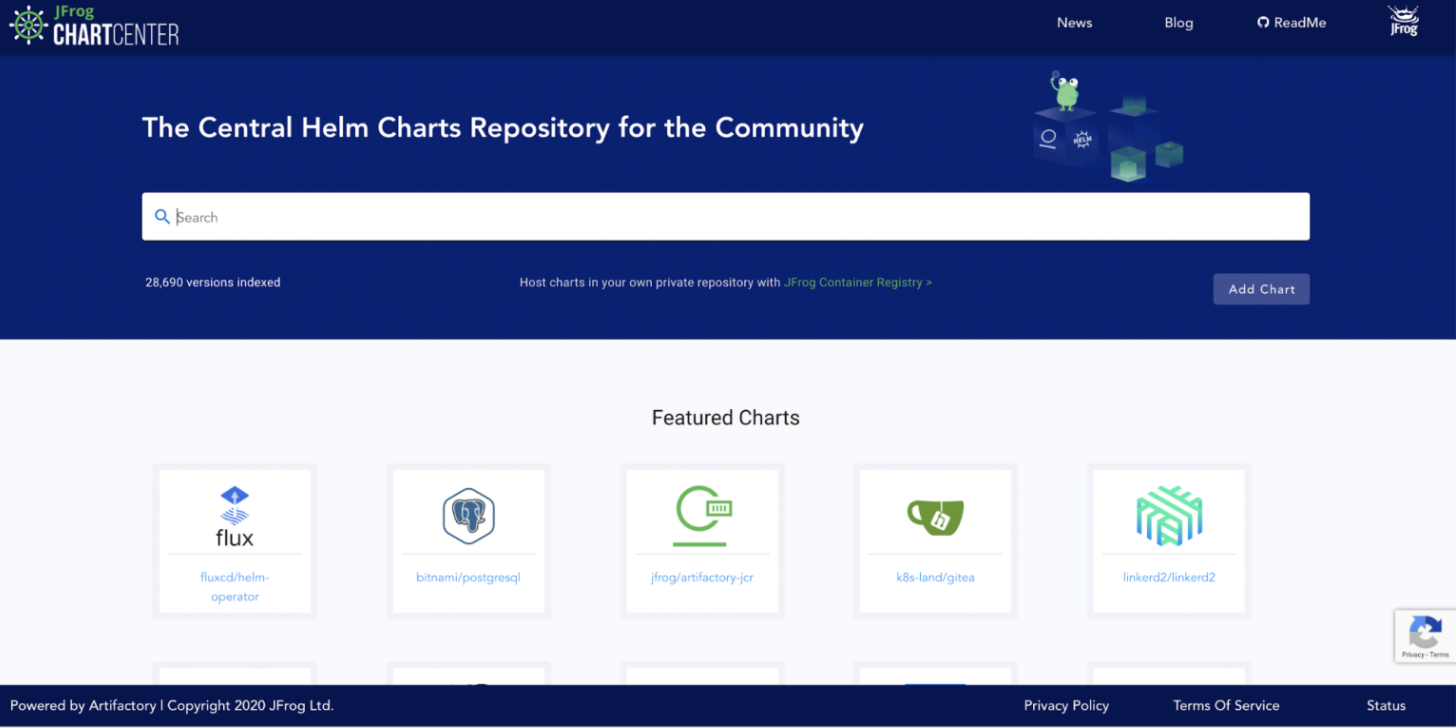Click the Helm Charts Repository headline
This screenshot has height=728, width=1456.
point(503,128)
